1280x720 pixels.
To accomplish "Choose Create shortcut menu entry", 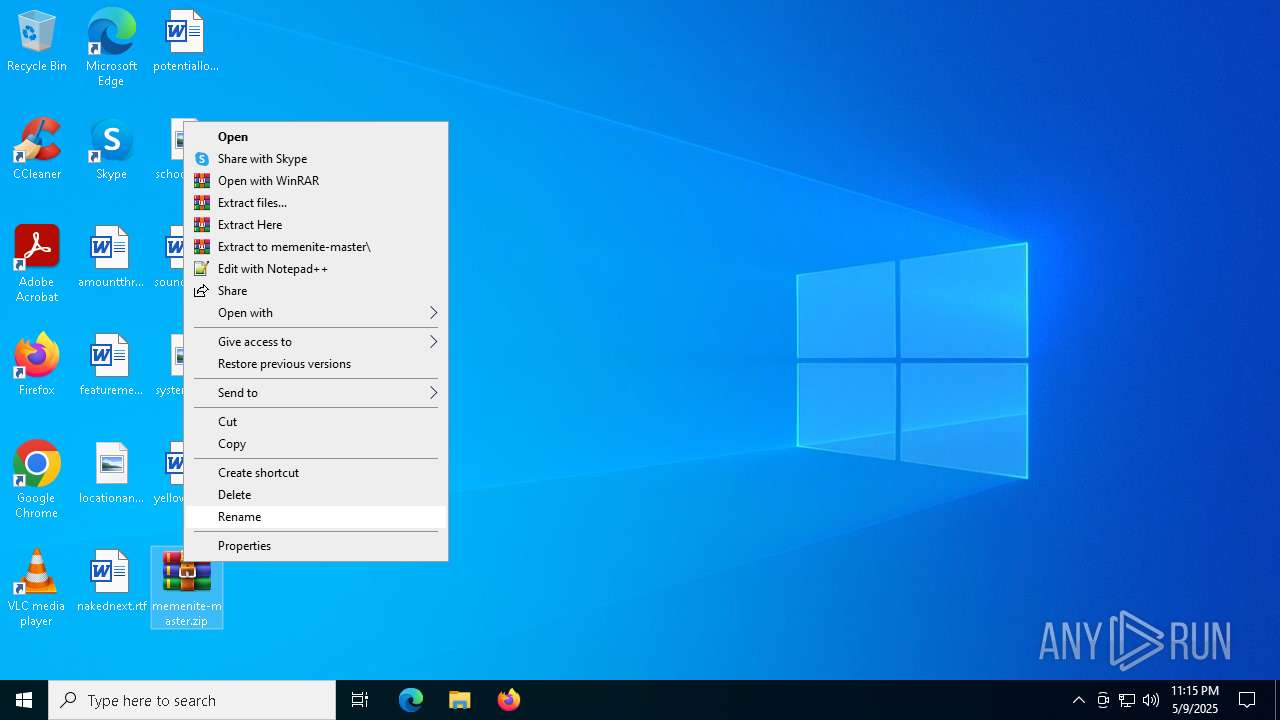I will (x=316, y=473).
